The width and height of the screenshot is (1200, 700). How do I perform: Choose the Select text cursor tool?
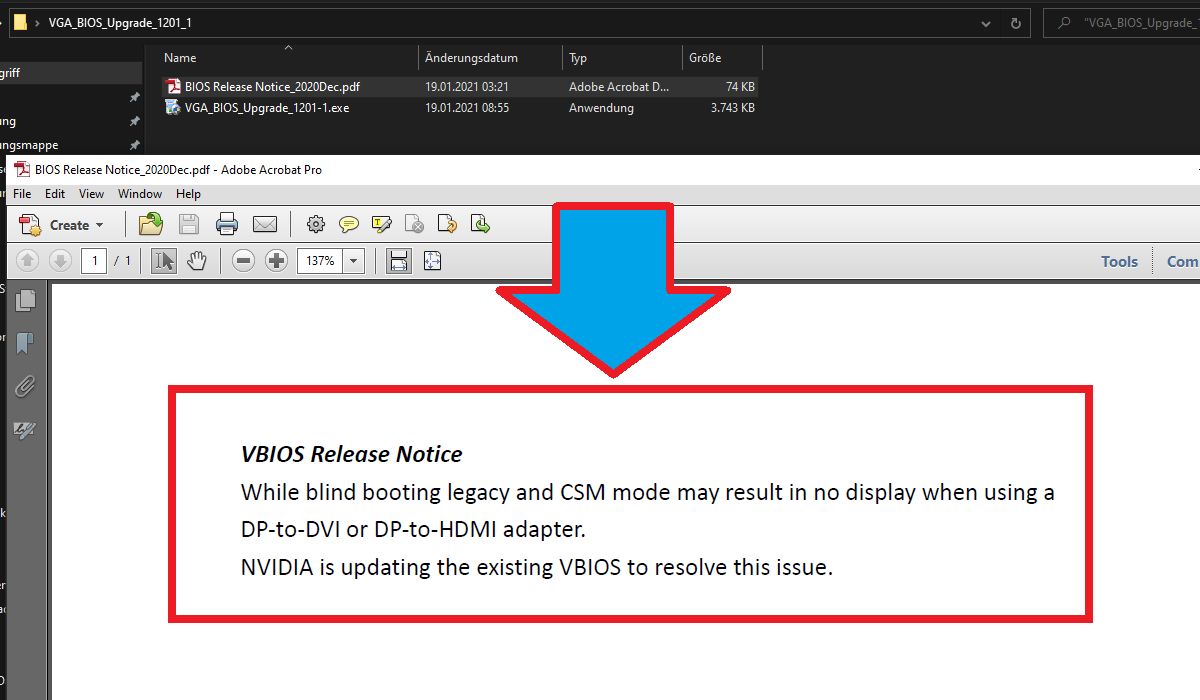tap(164, 261)
